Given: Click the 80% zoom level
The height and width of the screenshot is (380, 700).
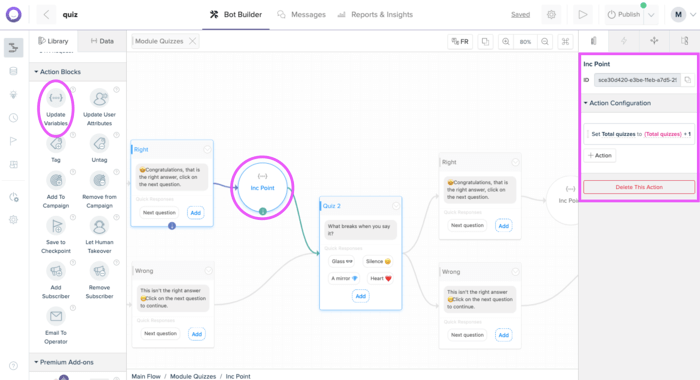Looking at the screenshot, I should 525,42.
